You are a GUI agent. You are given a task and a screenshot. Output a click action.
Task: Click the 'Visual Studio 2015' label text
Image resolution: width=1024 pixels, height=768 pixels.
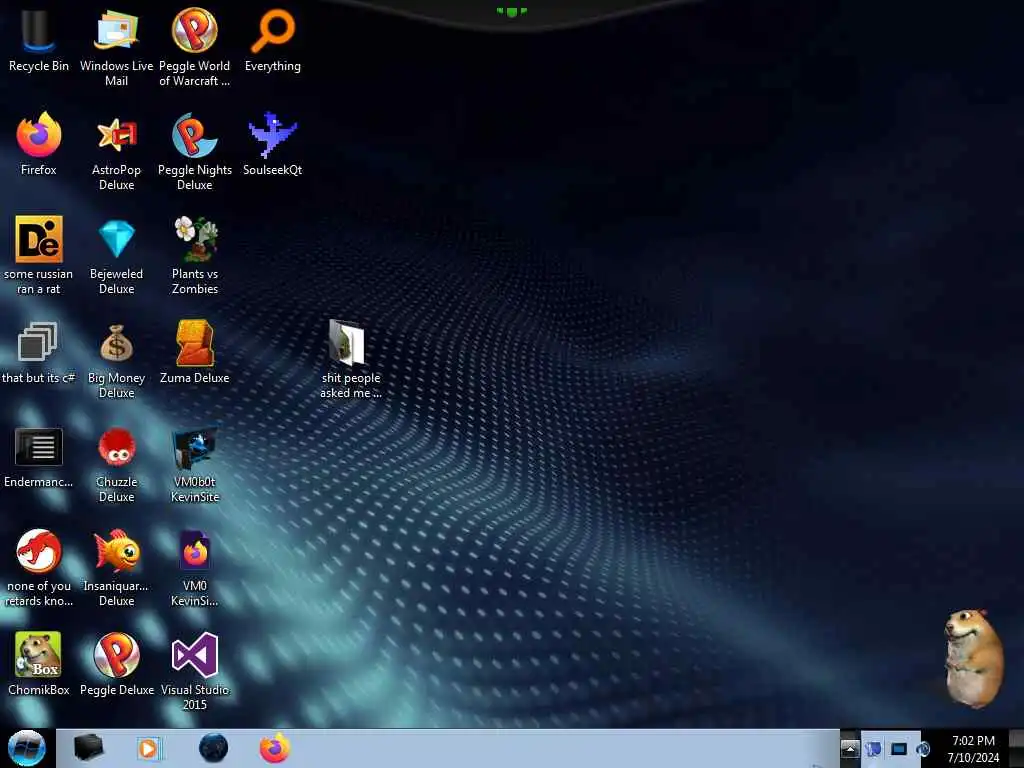pyautogui.click(x=195, y=697)
